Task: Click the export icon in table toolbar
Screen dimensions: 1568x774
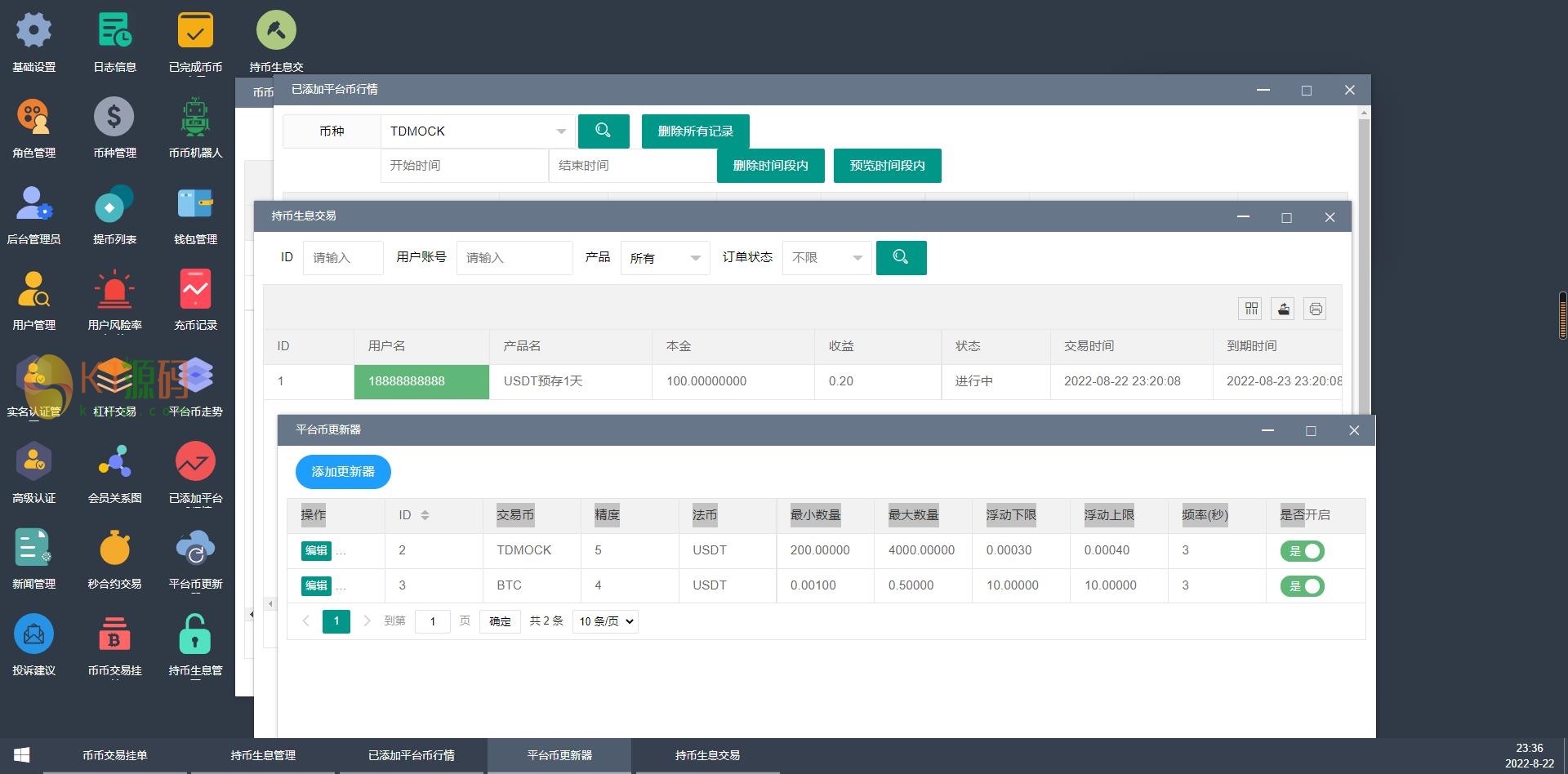Action: coord(1283,309)
